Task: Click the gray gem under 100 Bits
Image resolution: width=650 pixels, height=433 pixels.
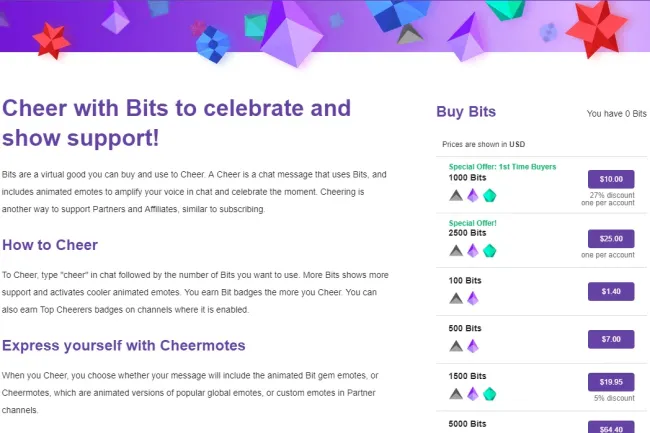Action: pos(456,298)
